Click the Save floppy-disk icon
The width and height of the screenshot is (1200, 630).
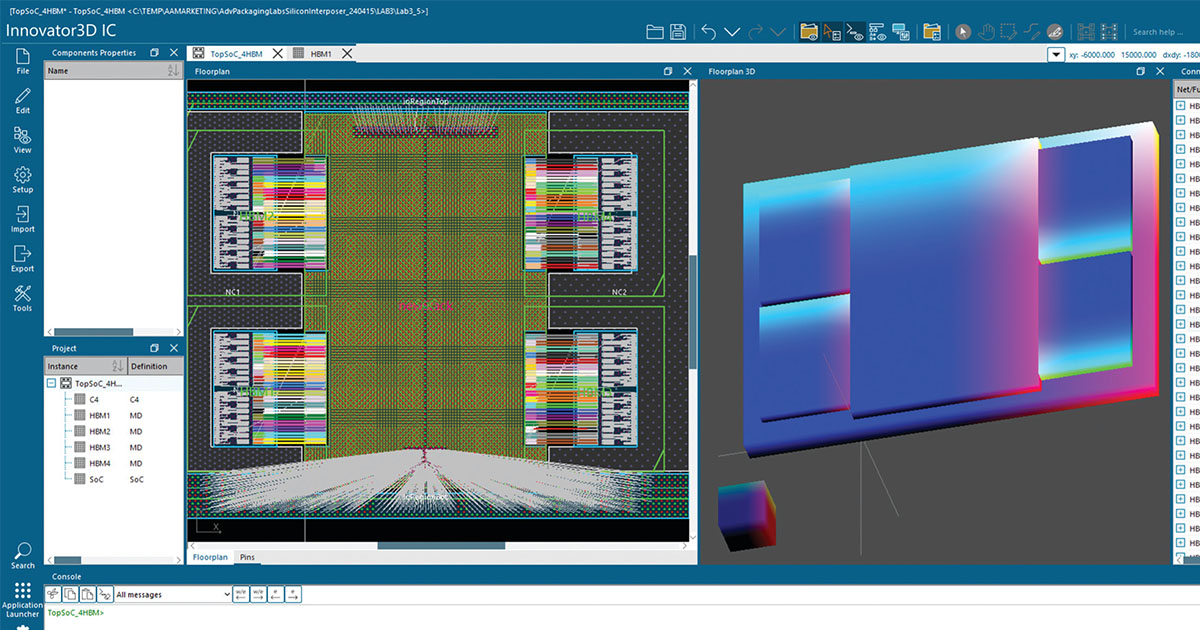pyautogui.click(x=678, y=31)
